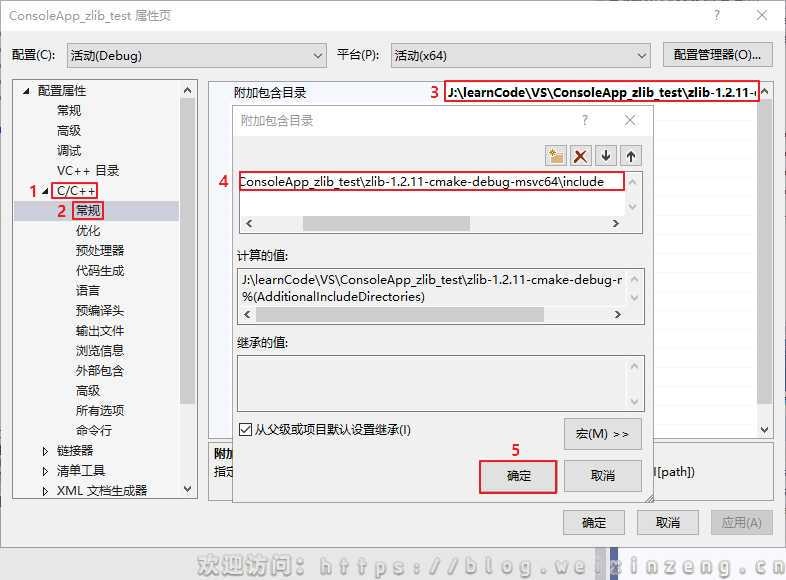Click help question mark in property page title
The width and height of the screenshot is (786, 580).
[717, 16]
